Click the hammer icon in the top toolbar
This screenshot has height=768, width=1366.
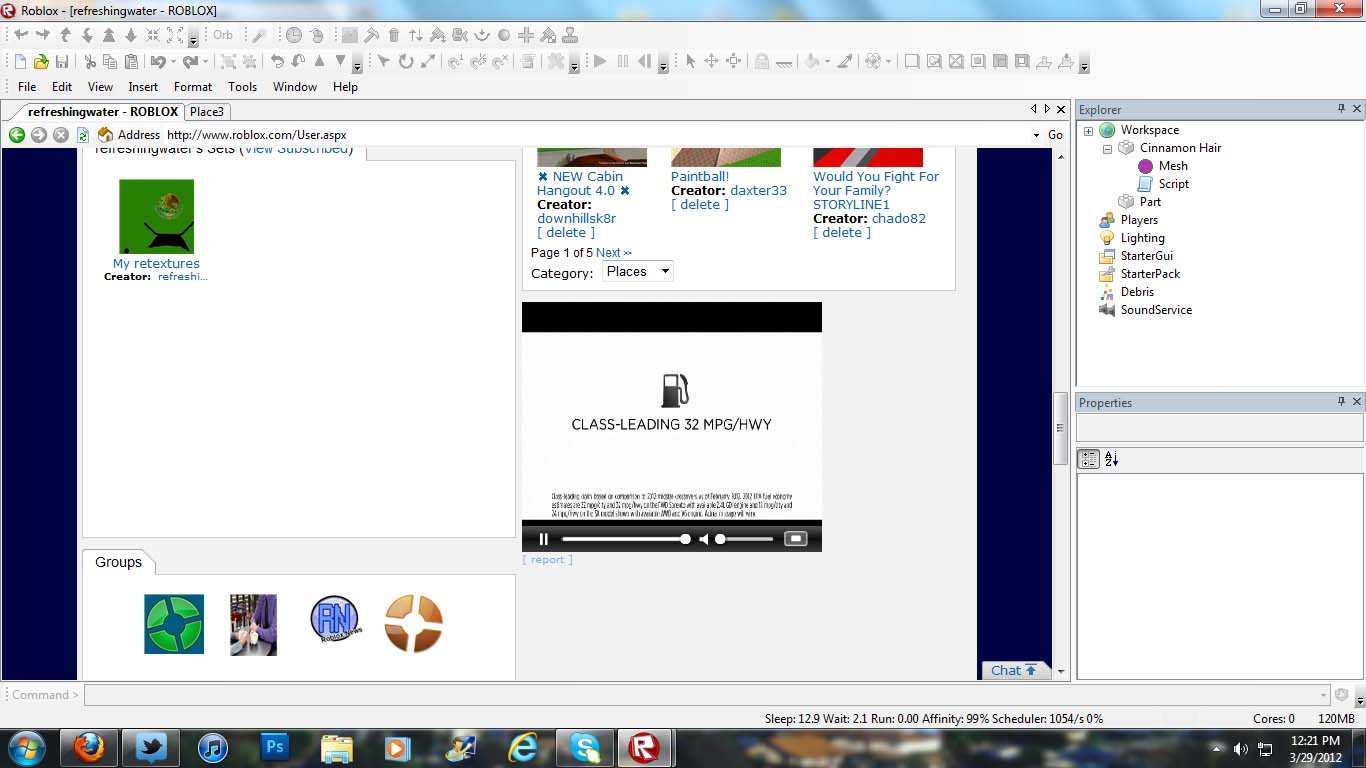(x=371, y=35)
